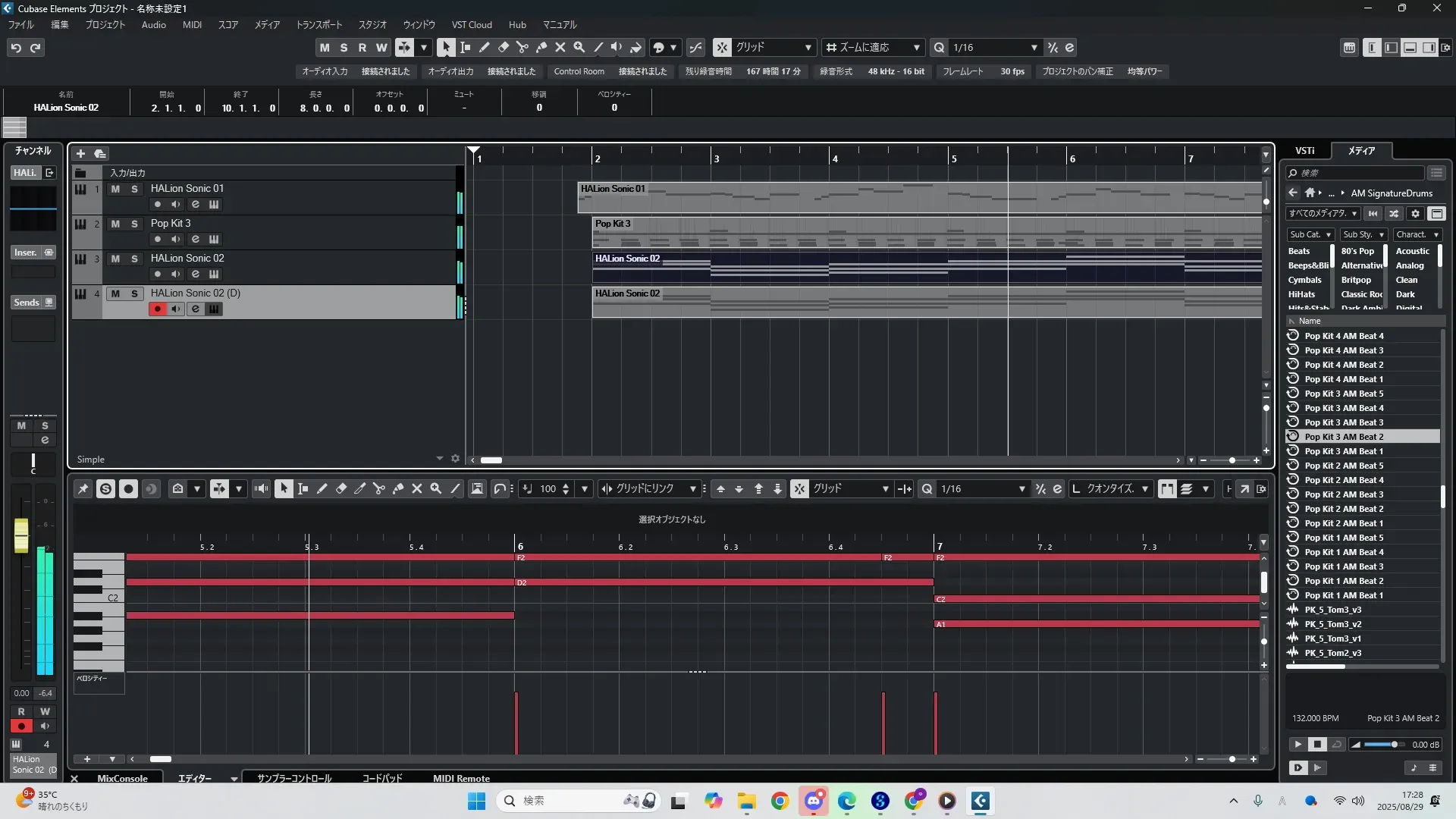Image resolution: width=1456 pixels, height=819 pixels.
Task: Open the MIDI menu
Action: click(192, 25)
